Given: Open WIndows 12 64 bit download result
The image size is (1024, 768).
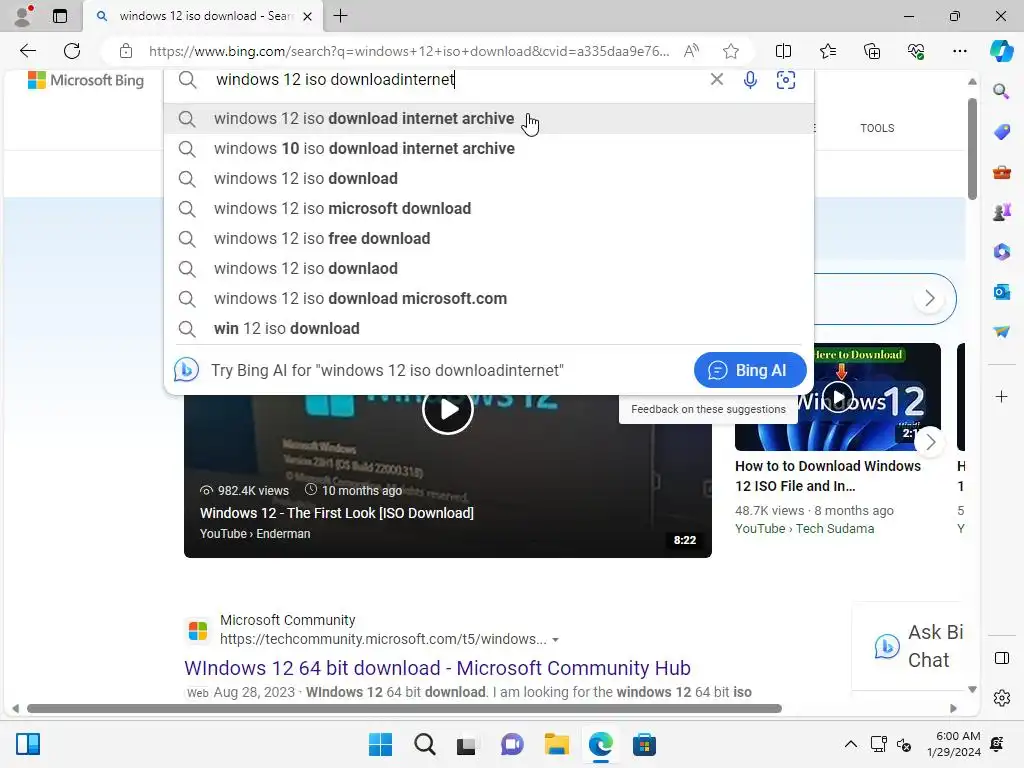Looking at the screenshot, I should [x=437, y=668].
